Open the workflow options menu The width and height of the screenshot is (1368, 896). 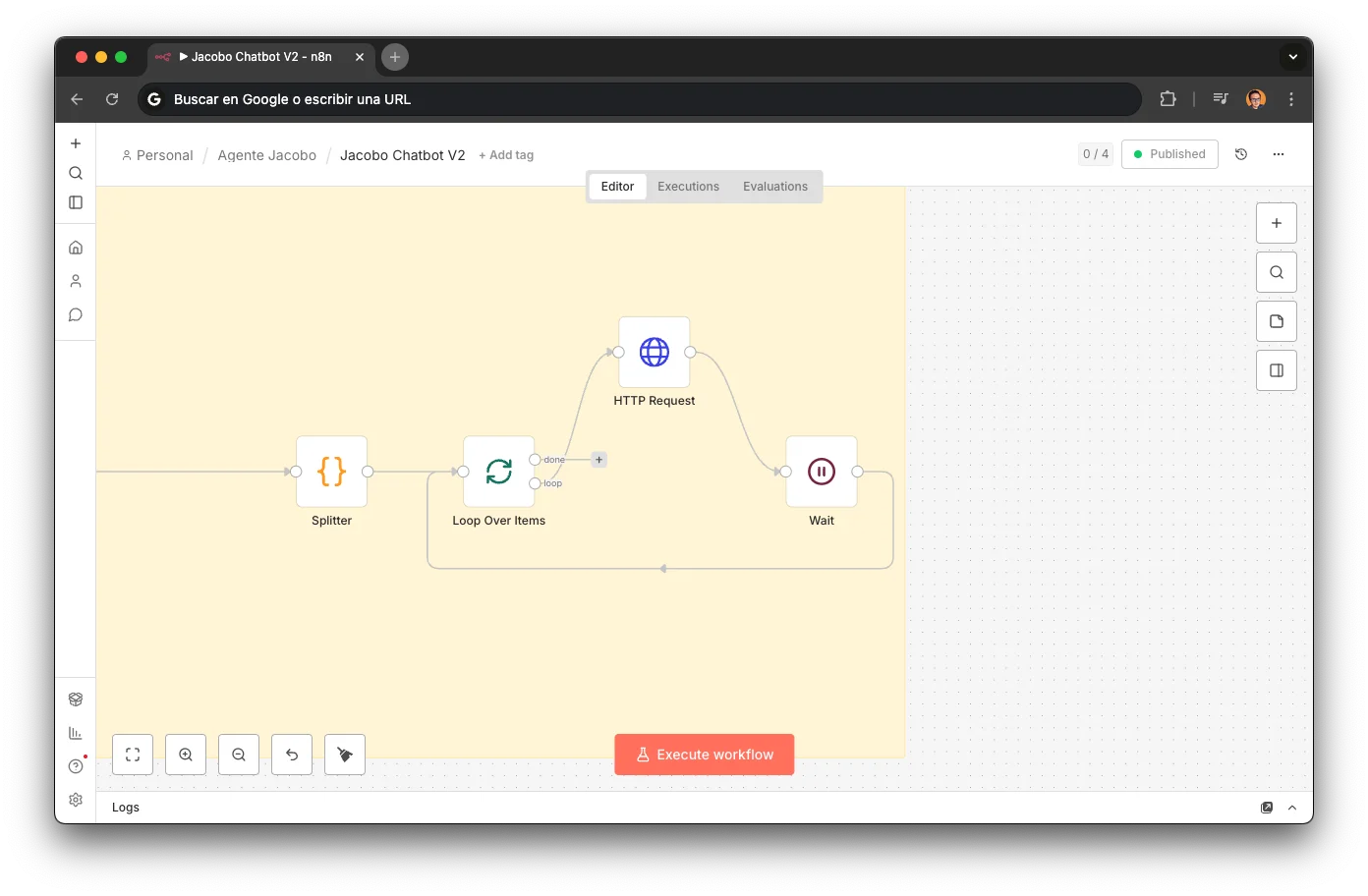tap(1278, 154)
